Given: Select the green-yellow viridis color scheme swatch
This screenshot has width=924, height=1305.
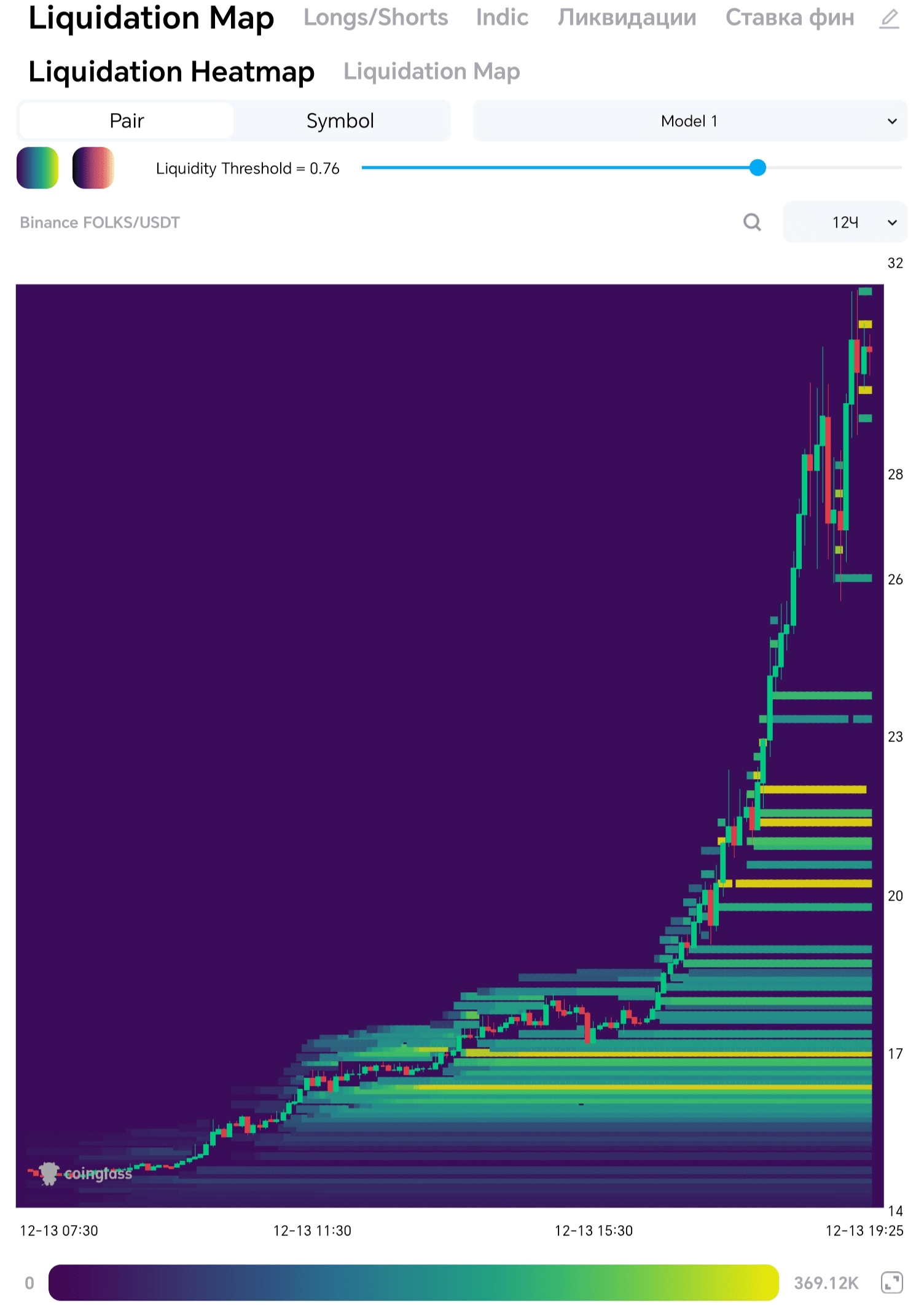Looking at the screenshot, I should click(x=37, y=168).
